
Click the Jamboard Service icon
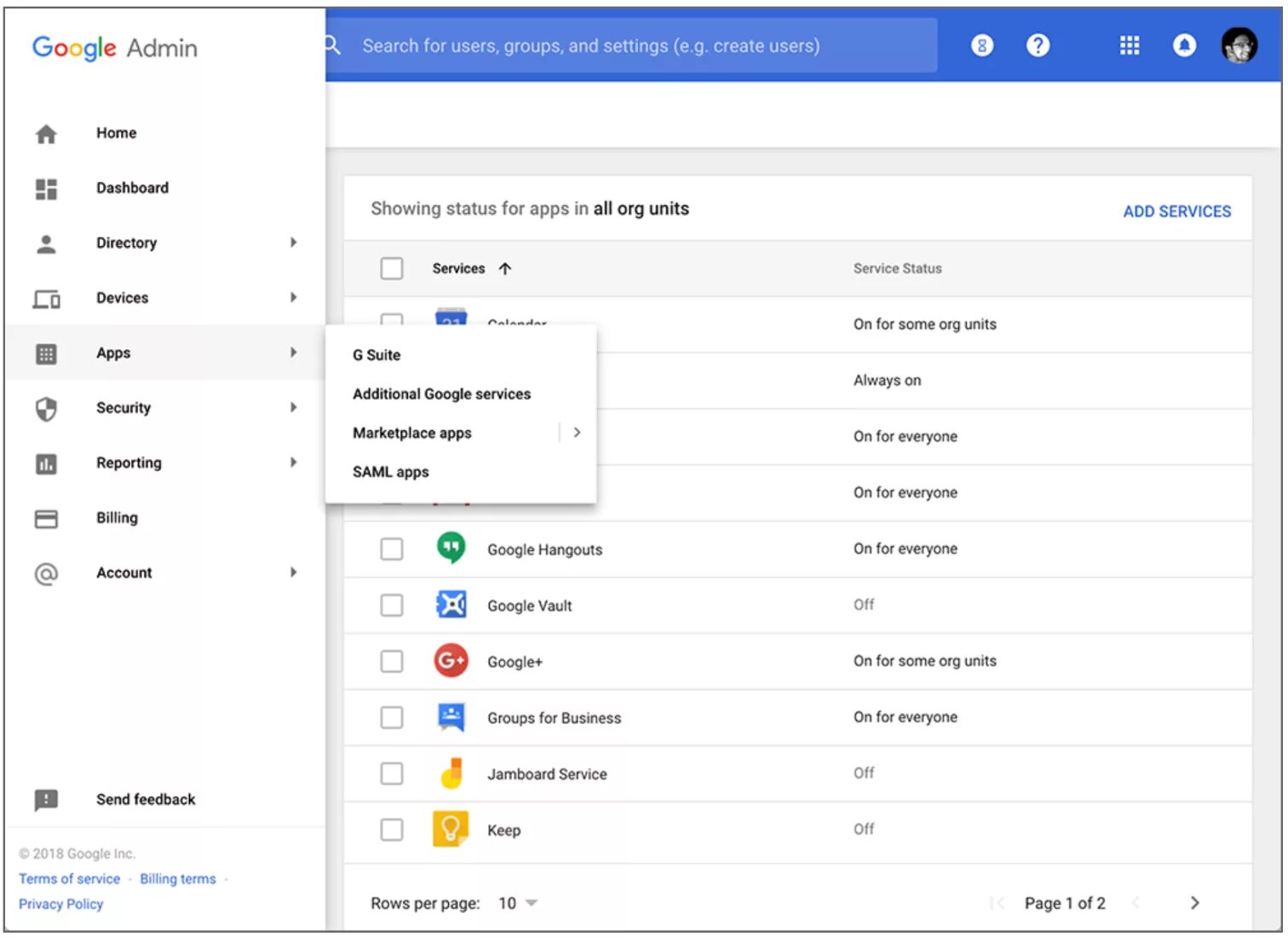451,773
